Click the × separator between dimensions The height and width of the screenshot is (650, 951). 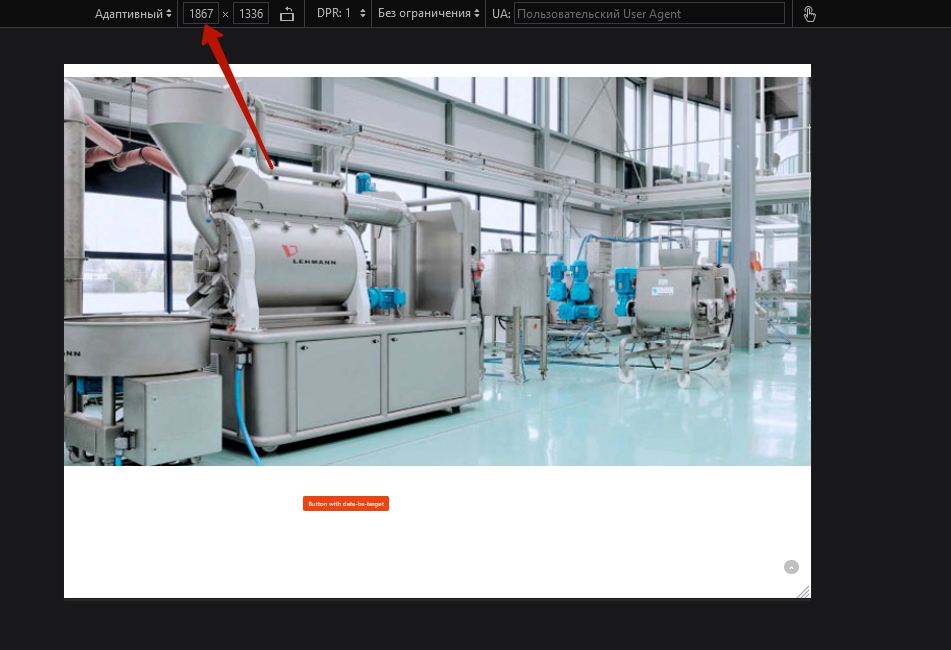coord(226,14)
